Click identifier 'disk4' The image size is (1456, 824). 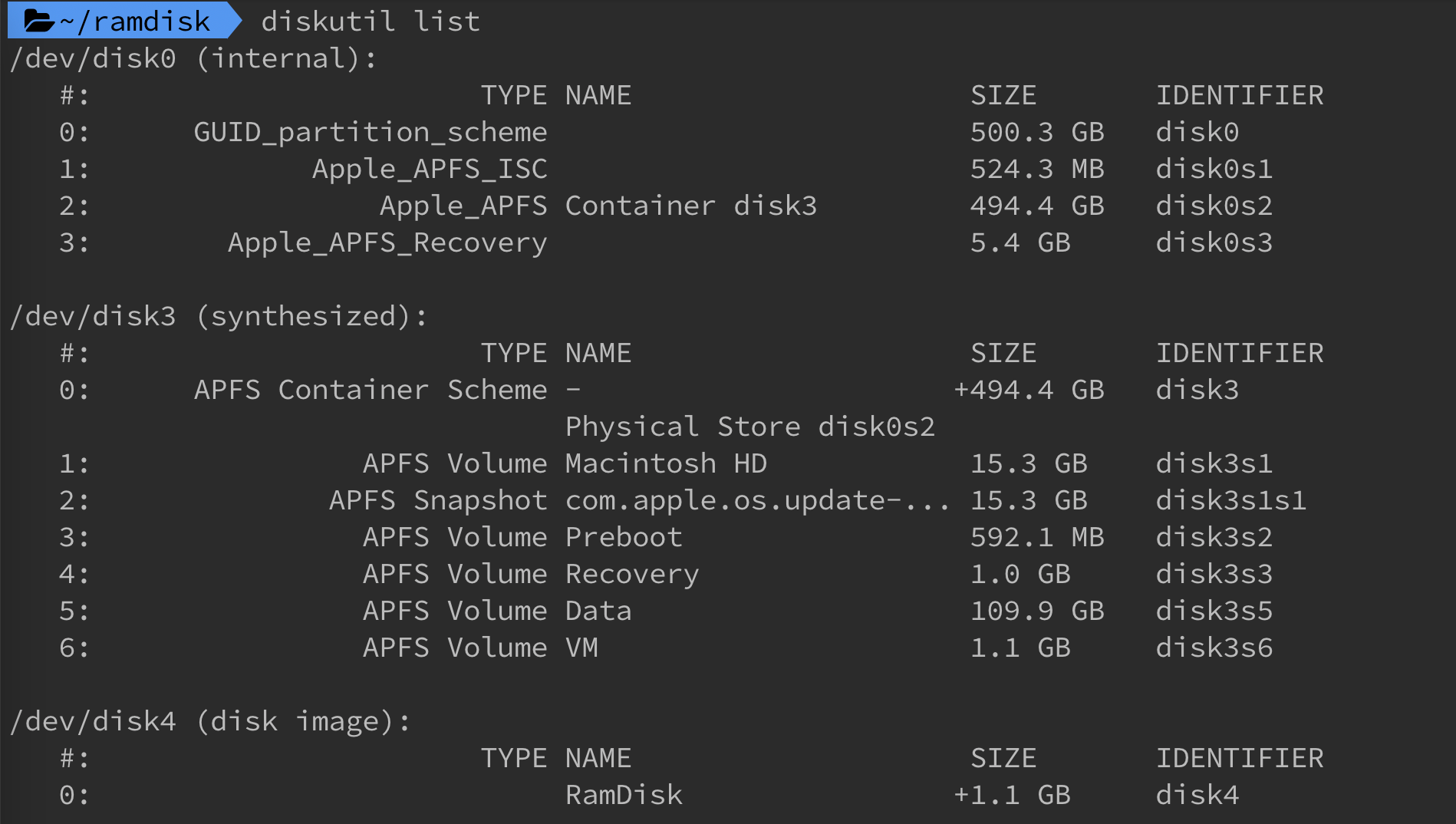[1197, 795]
